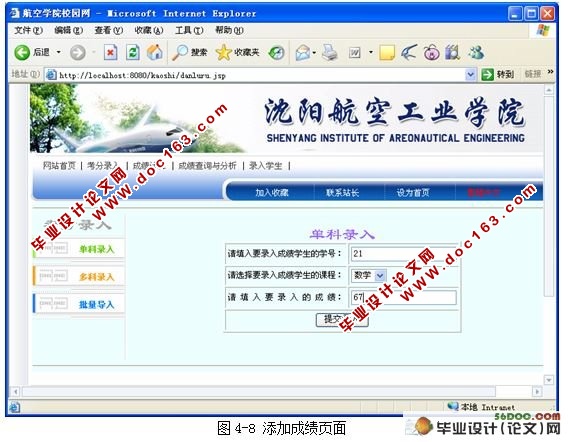Viewport: 569px width, 442px height.
Task: Click the green Back arrow icon
Action: click(22, 53)
